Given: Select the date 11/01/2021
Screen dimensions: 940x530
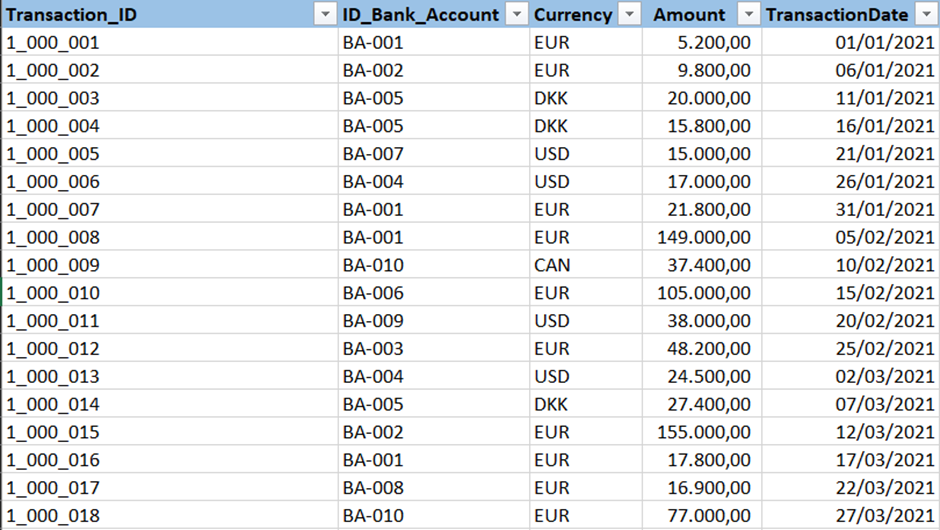Looking at the screenshot, I should click(885, 98).
